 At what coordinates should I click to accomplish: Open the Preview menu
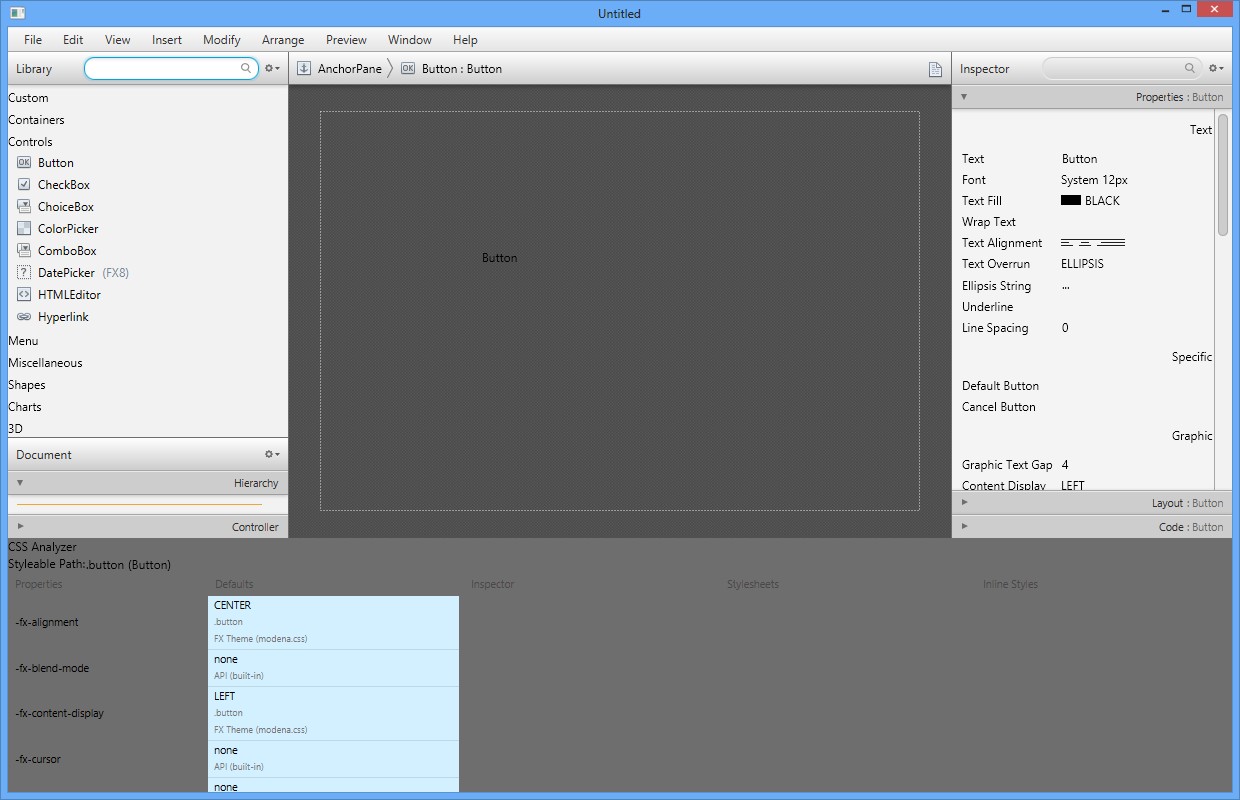point(346,40)
